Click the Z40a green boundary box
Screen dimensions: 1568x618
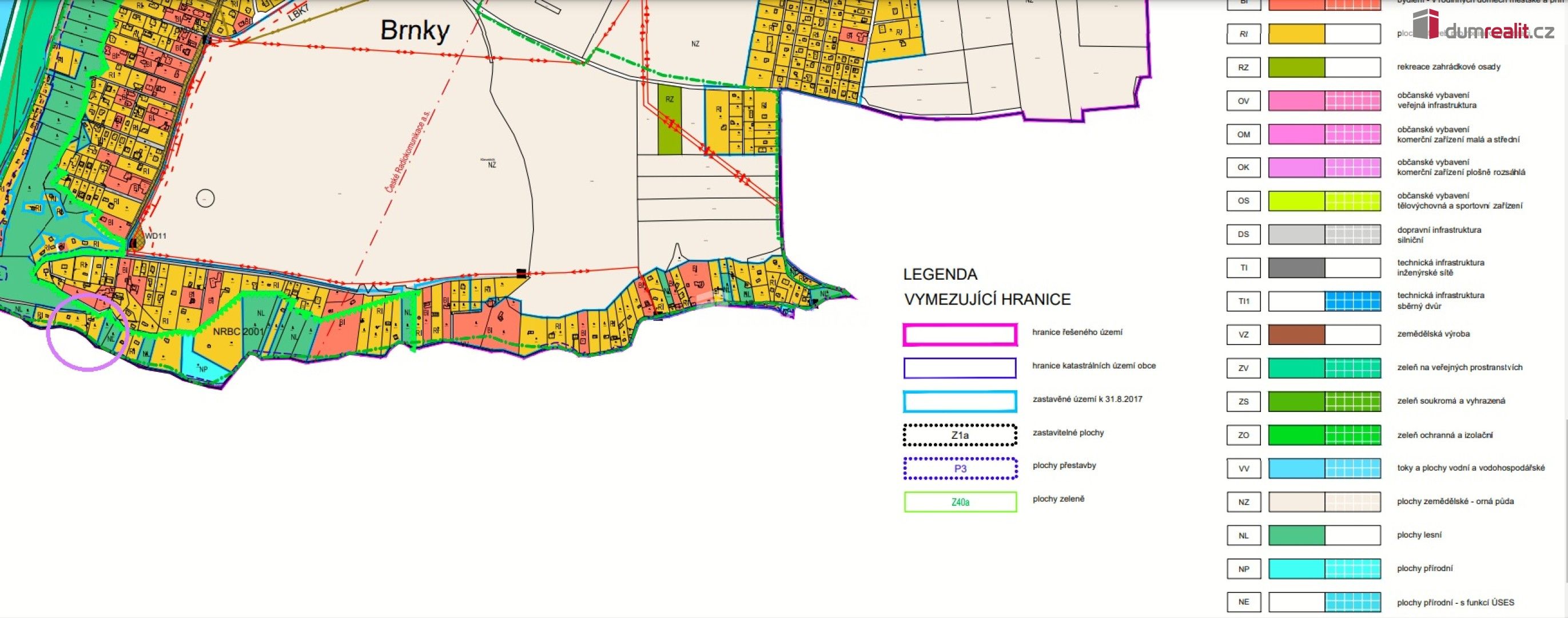[960, 502]
